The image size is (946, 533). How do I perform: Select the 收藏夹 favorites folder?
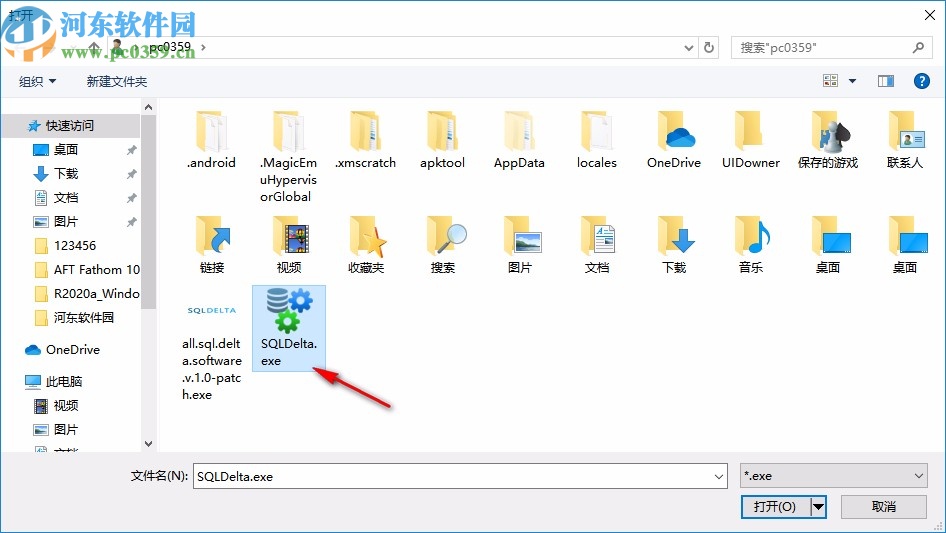point(366,244)
